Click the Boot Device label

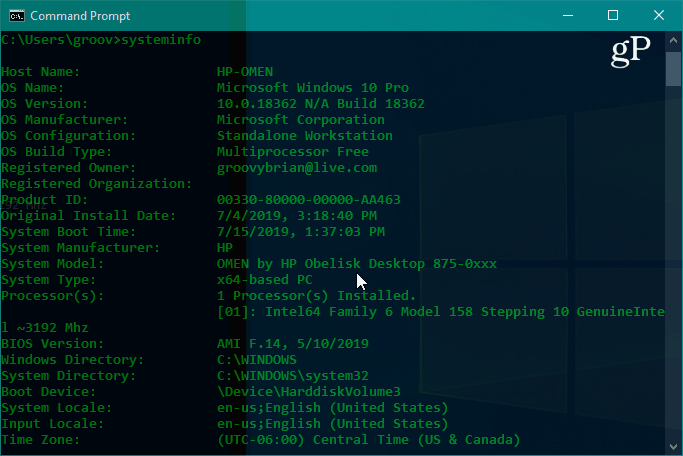click(48, 392)
